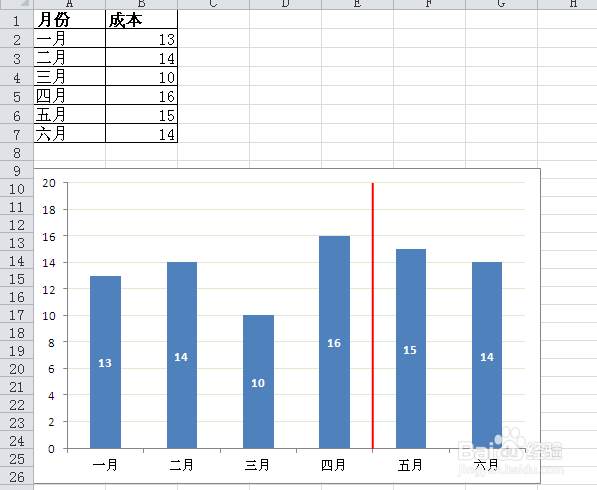Select row header 20

coord(17,369)
